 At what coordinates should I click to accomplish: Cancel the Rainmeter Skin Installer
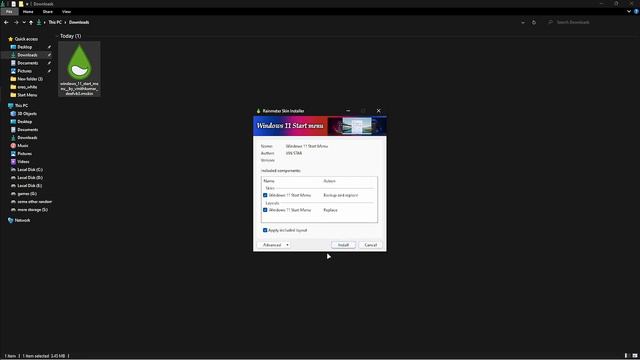(370, 245)
